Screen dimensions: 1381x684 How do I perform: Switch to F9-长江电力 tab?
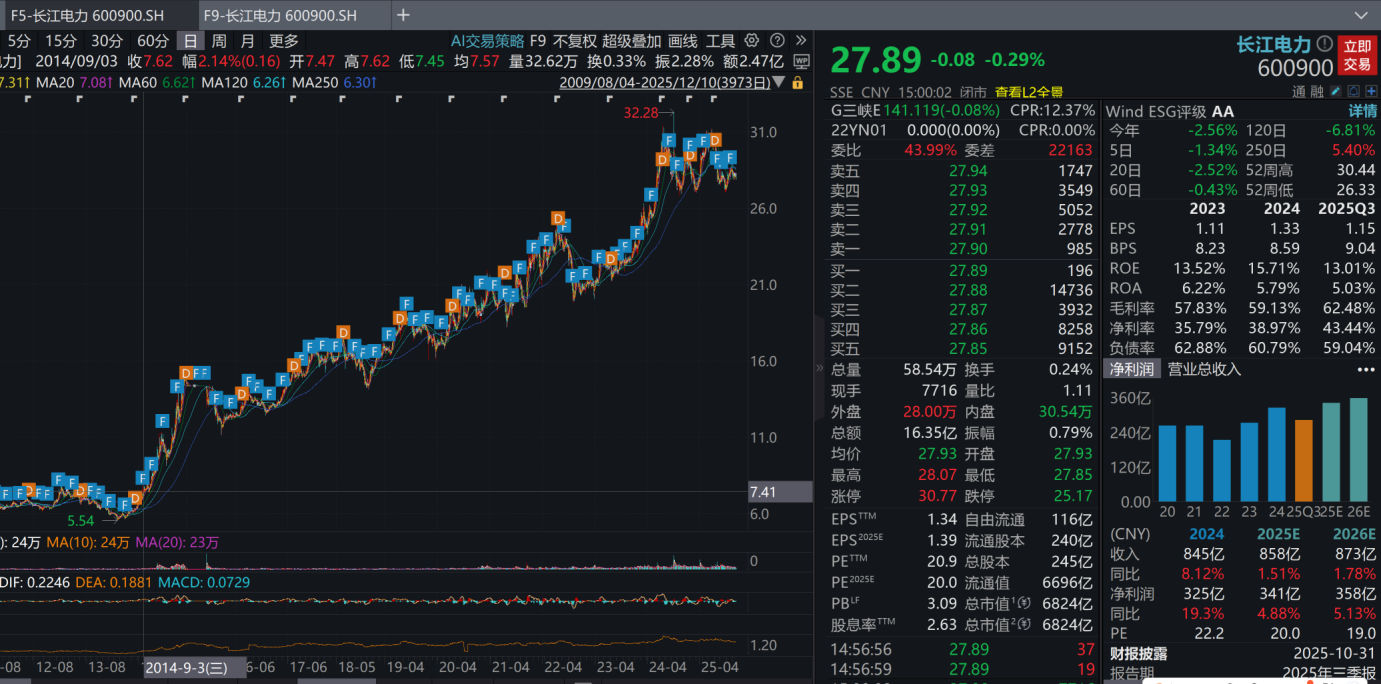point(279,15)
